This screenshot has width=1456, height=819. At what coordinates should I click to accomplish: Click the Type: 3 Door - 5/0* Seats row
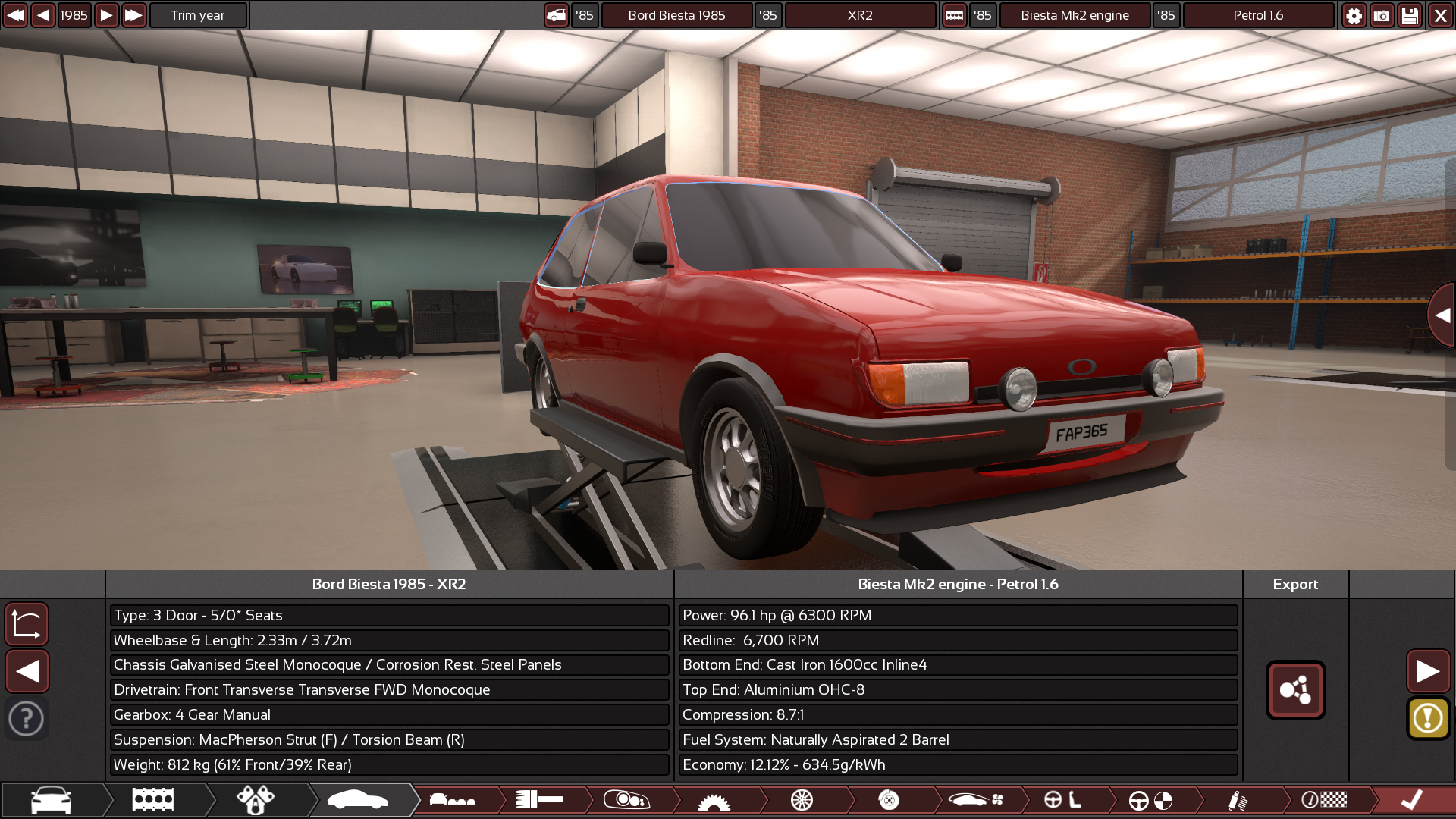click(389, 616)
